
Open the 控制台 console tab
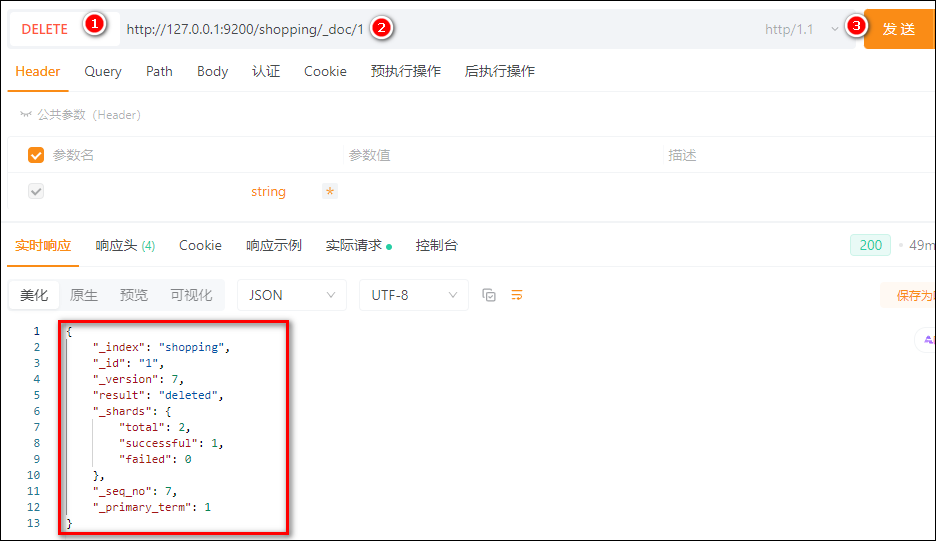(436, 245)
